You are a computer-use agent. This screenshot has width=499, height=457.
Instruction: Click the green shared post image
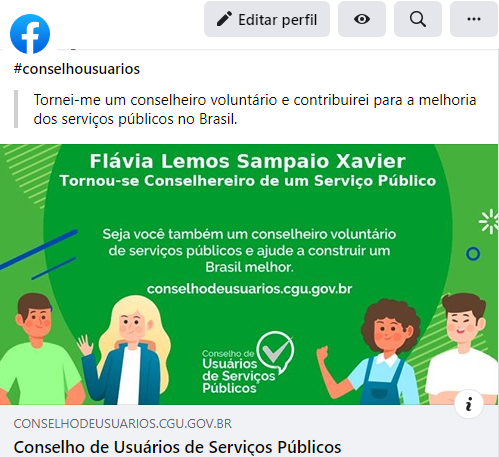(x=249, y=275)
